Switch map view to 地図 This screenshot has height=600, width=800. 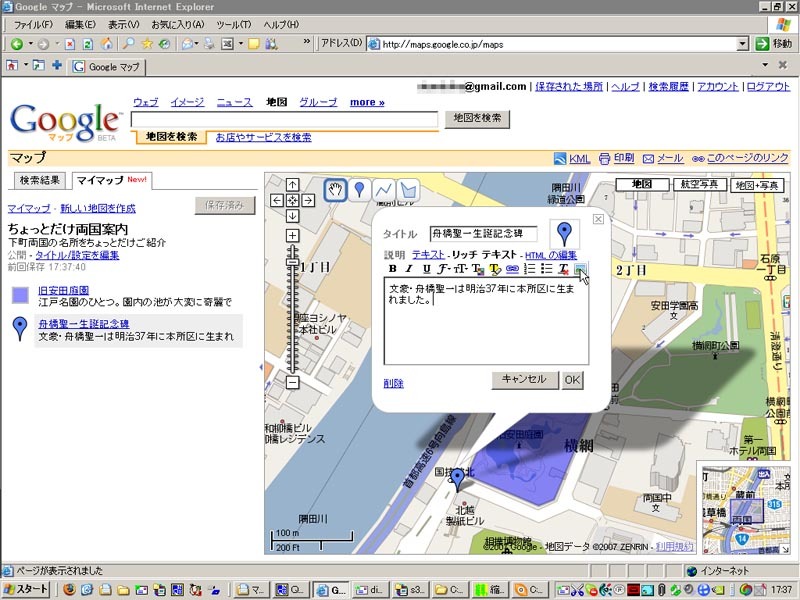[642, 184]
